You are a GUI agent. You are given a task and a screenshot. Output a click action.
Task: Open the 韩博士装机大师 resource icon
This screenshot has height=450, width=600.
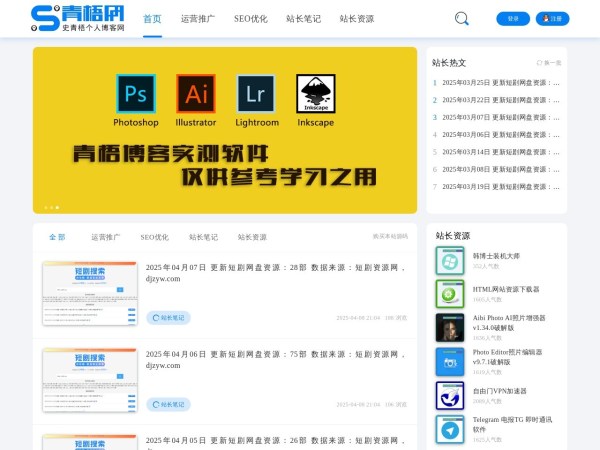click(x=449, y=261)
